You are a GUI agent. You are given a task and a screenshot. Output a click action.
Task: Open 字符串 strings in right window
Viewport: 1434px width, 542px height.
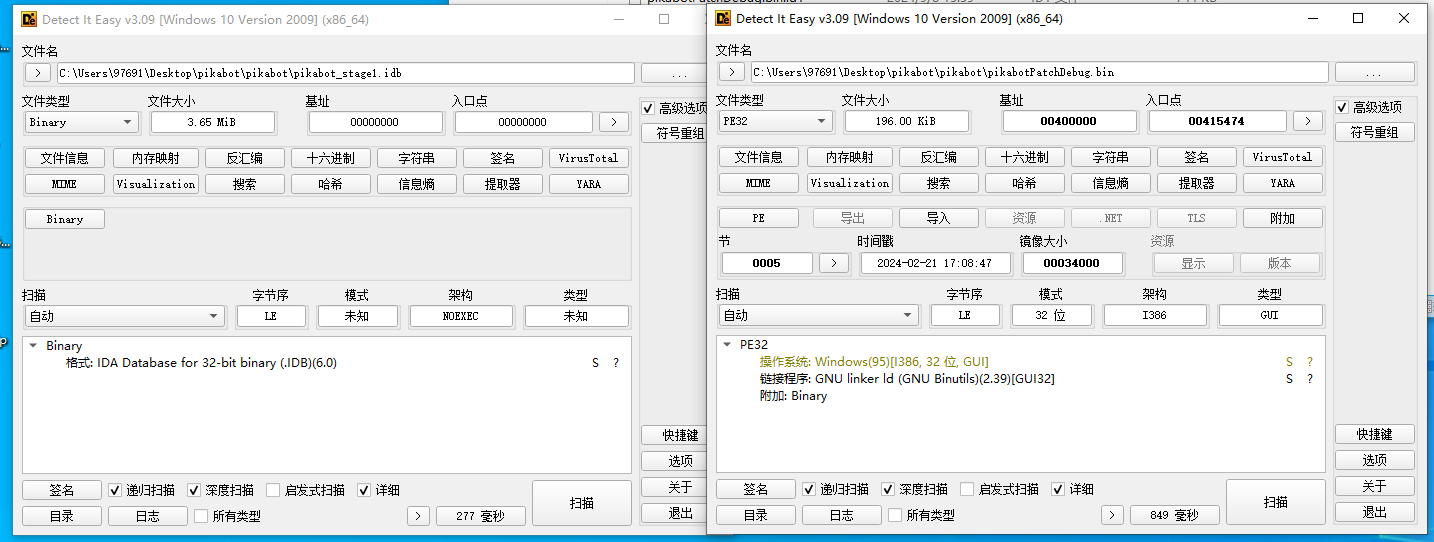[x=1110, y=157]
